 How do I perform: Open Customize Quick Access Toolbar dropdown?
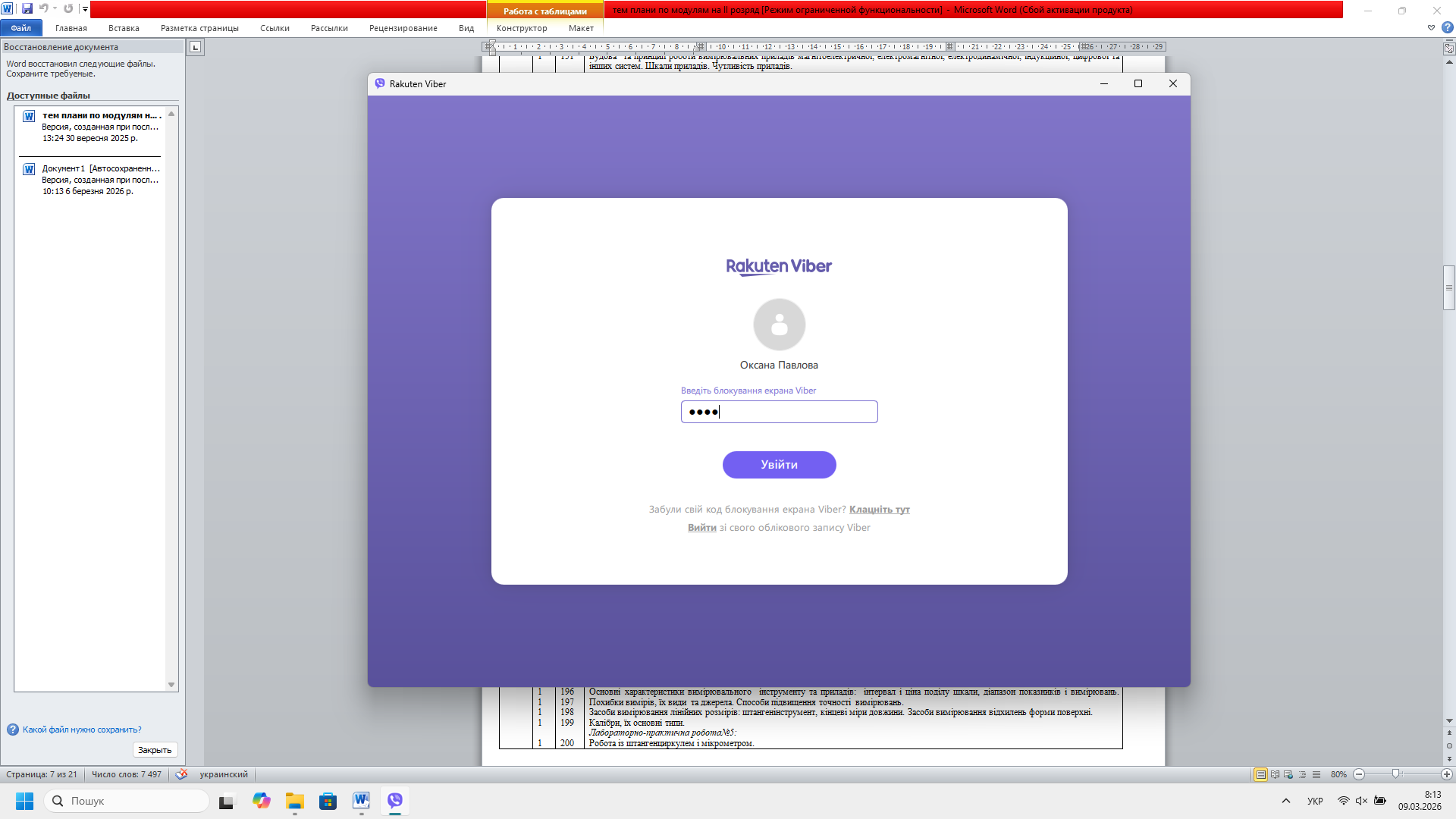[85, 9]
